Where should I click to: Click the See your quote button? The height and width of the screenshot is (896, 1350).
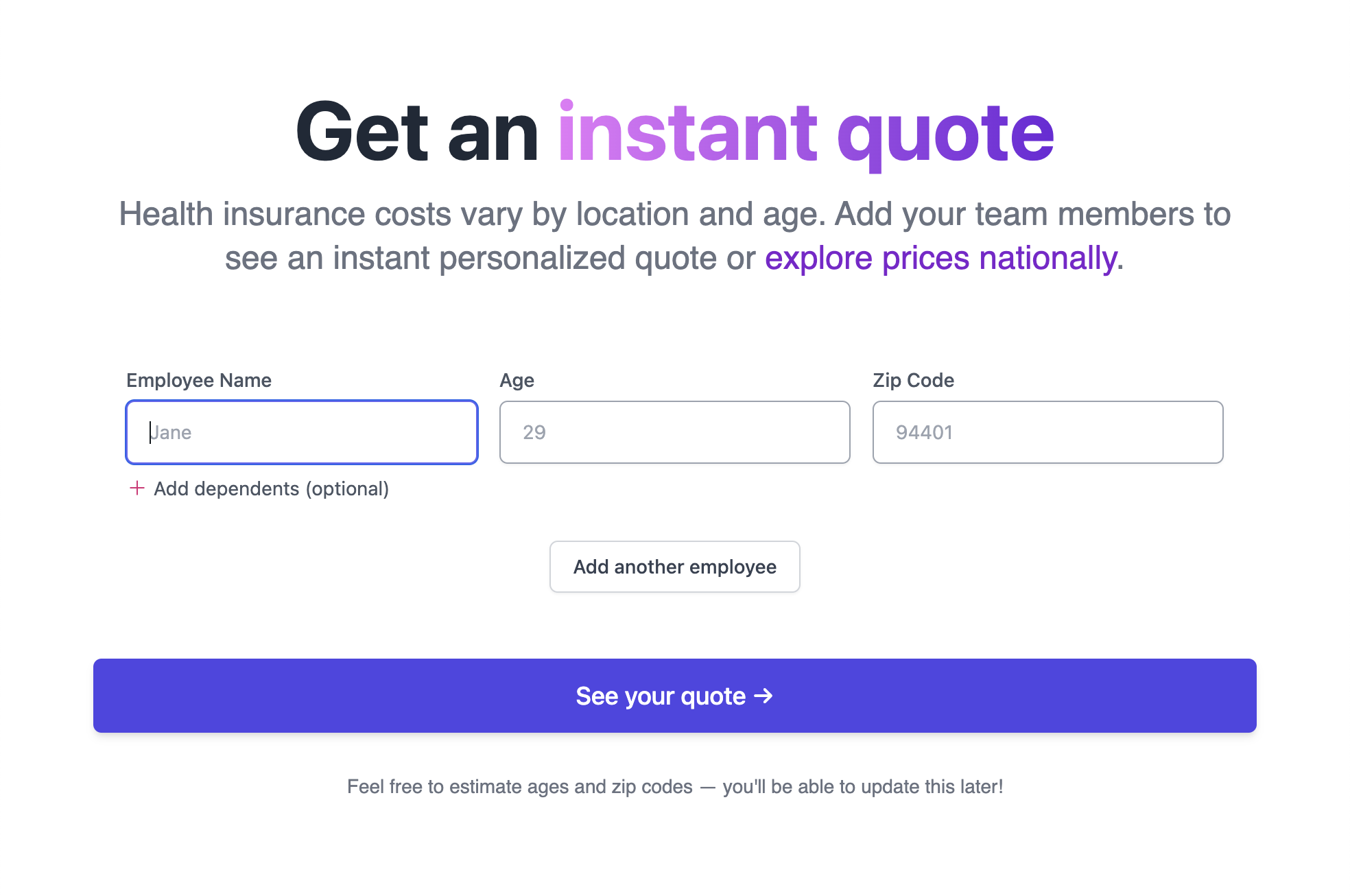[674, 696]
